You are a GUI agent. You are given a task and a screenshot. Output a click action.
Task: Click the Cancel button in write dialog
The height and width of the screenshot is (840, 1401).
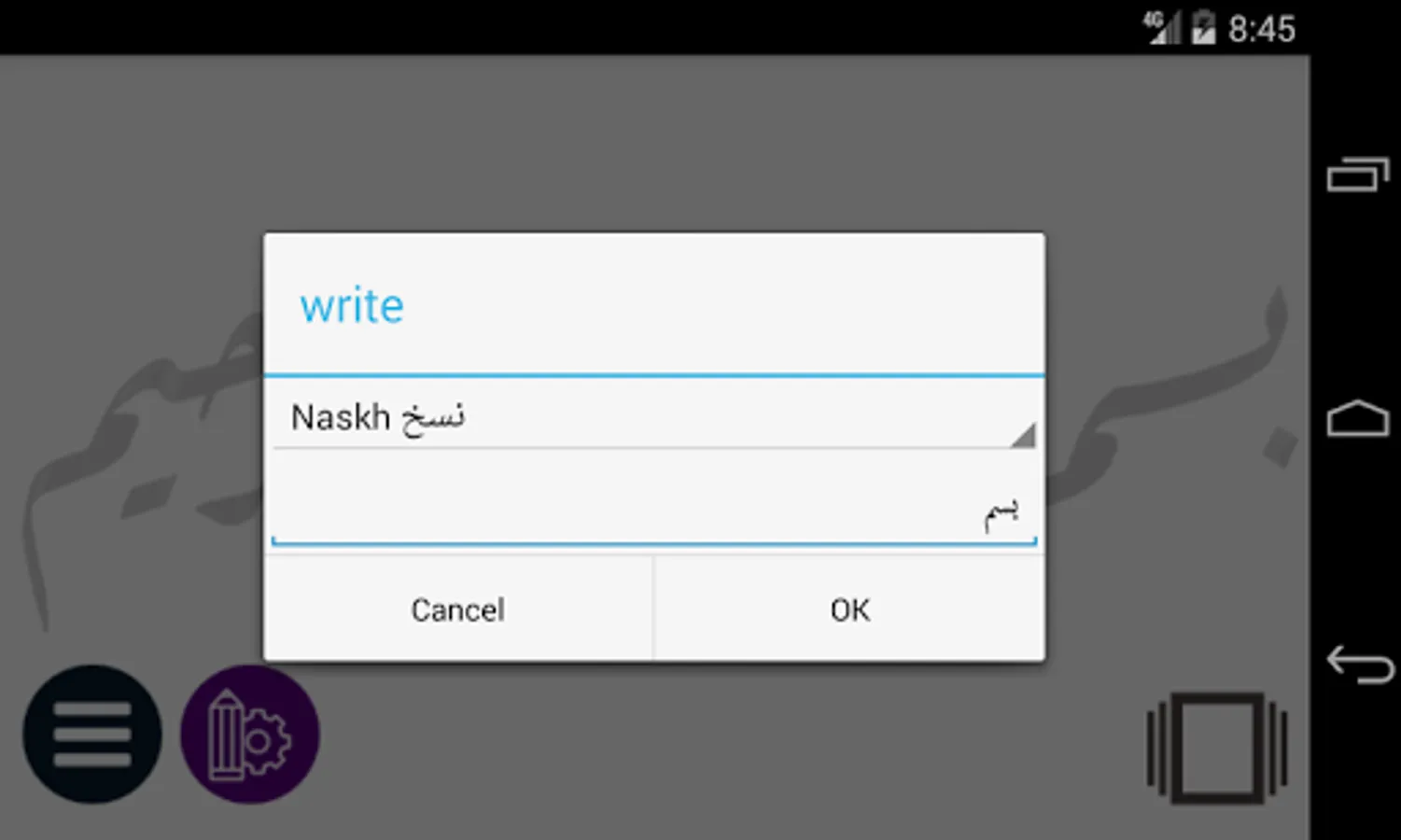458,609
